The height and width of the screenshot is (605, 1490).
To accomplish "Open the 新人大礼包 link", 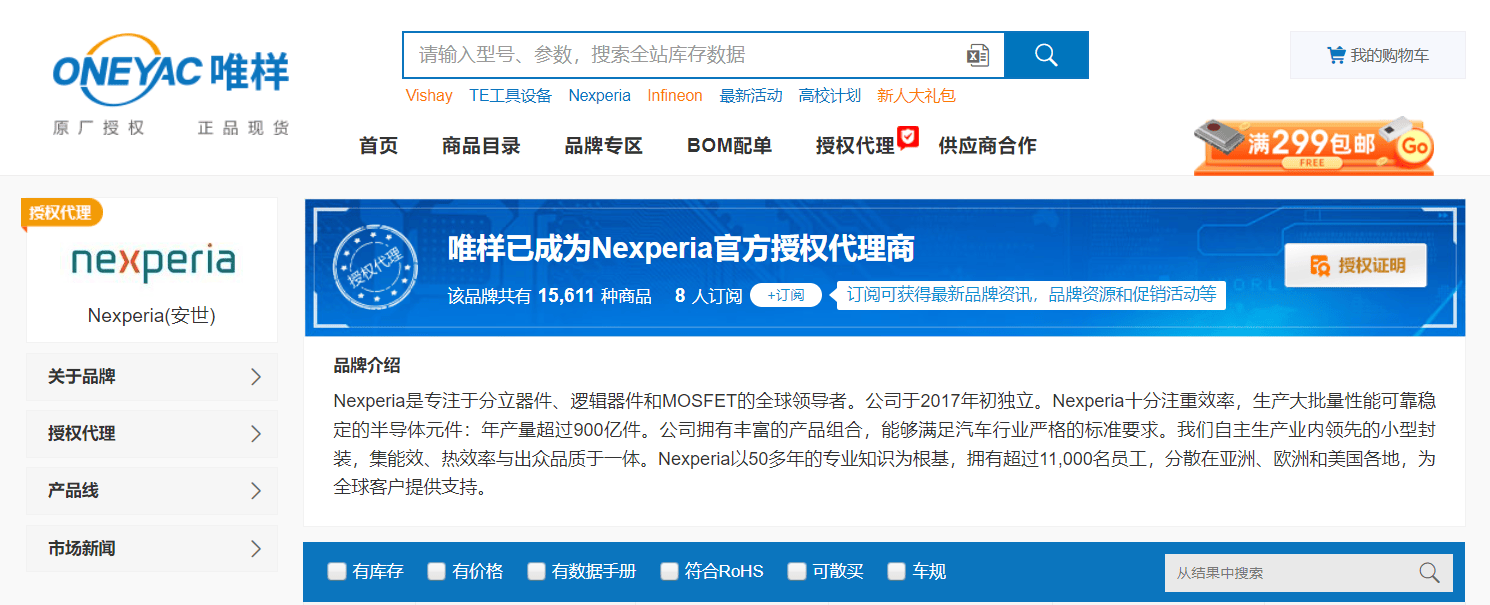I will pos(917,96).
